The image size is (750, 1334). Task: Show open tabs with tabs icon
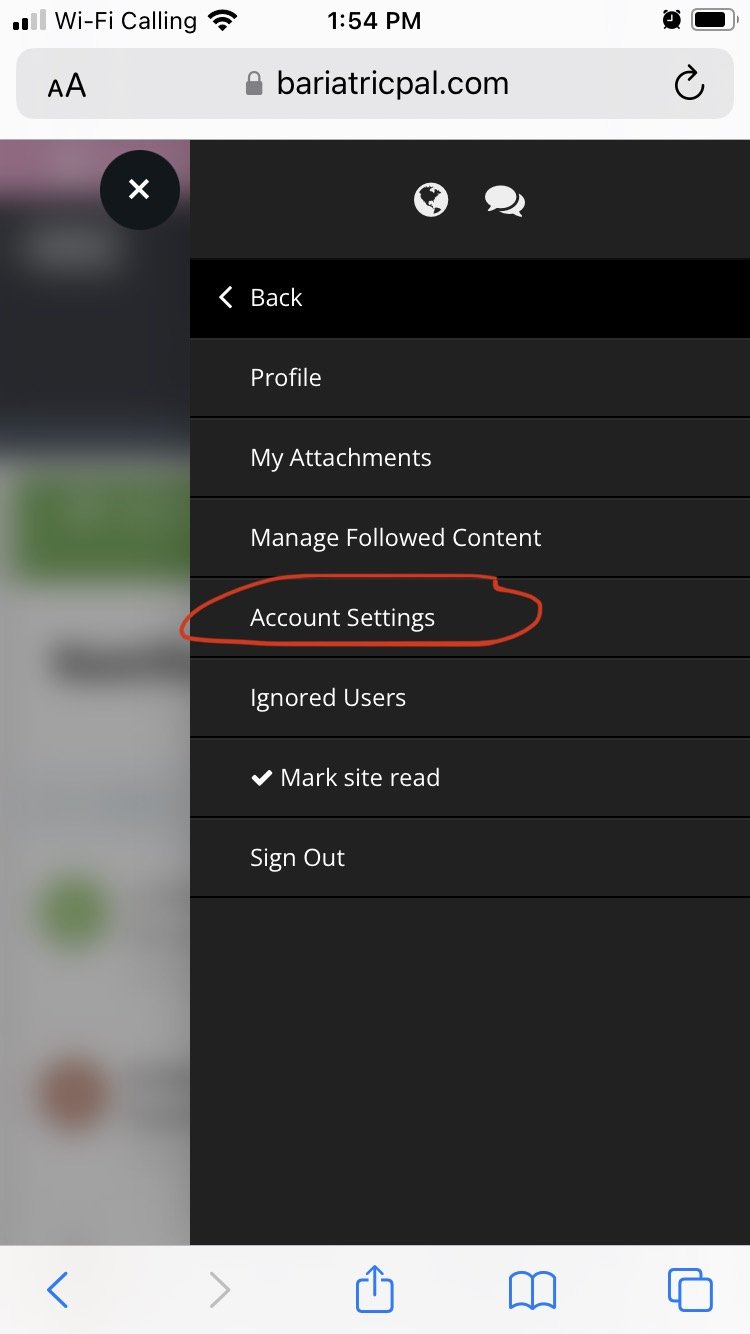[x=690, y=1289]
